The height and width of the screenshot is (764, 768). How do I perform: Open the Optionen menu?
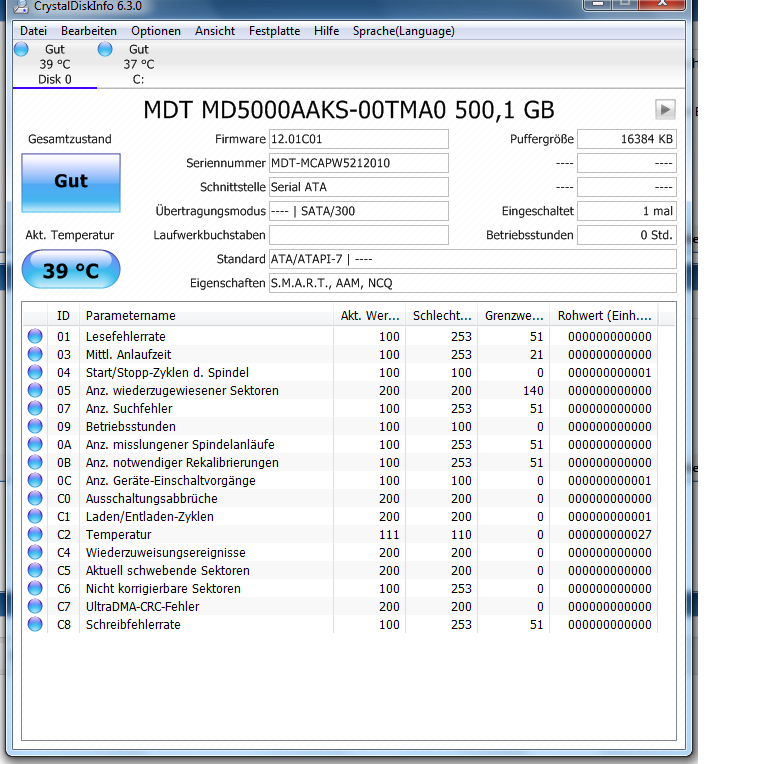pyautogui.click(x=156, y=31)
